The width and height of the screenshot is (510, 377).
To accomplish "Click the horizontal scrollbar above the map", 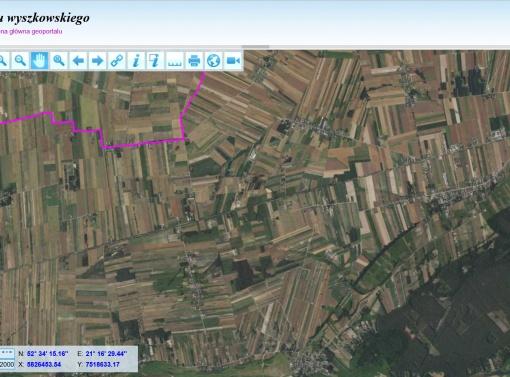I will (255, 47).
